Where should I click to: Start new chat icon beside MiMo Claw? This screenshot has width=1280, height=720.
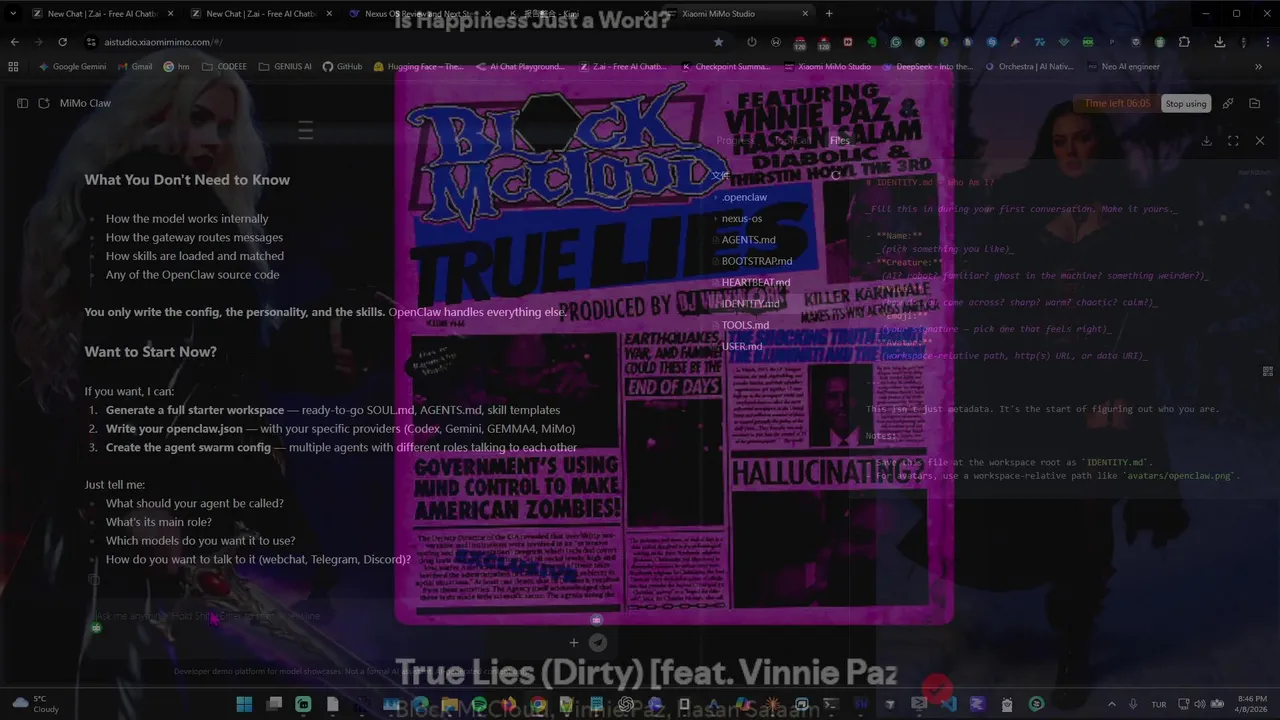[44, 103]
